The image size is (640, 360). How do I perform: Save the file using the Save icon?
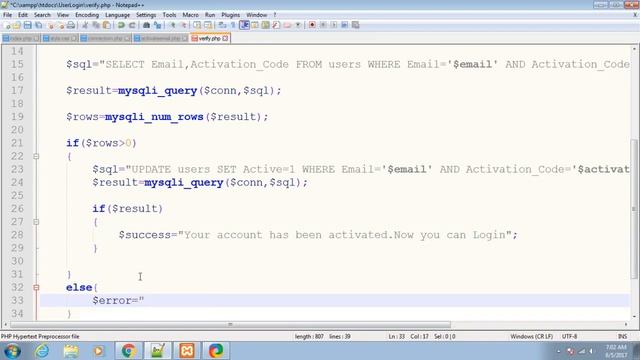coord(27,25)
